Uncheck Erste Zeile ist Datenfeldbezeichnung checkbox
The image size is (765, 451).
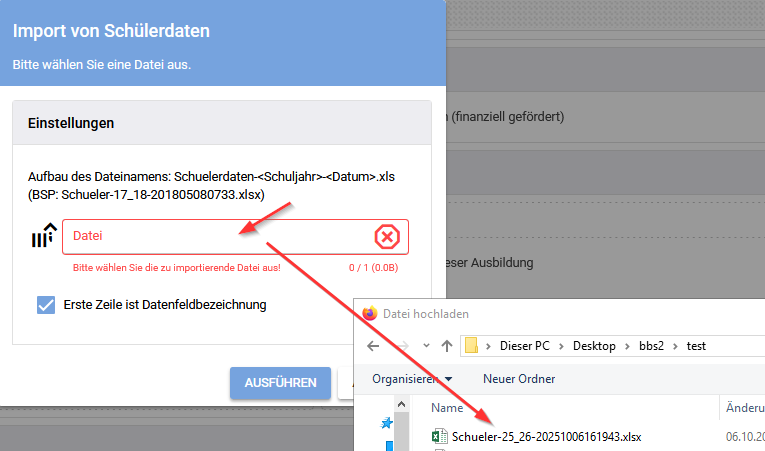coord(46,305)
